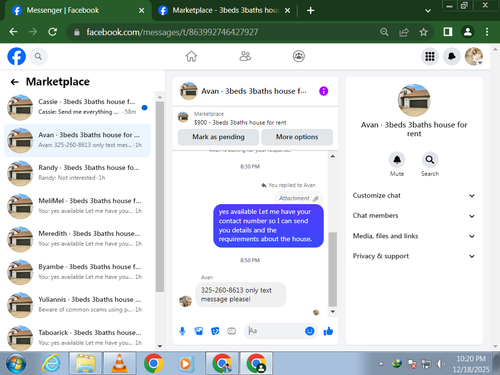Send a thumbs-up like
The height and width of the screenshot is (375, 500).
[328, 331]
